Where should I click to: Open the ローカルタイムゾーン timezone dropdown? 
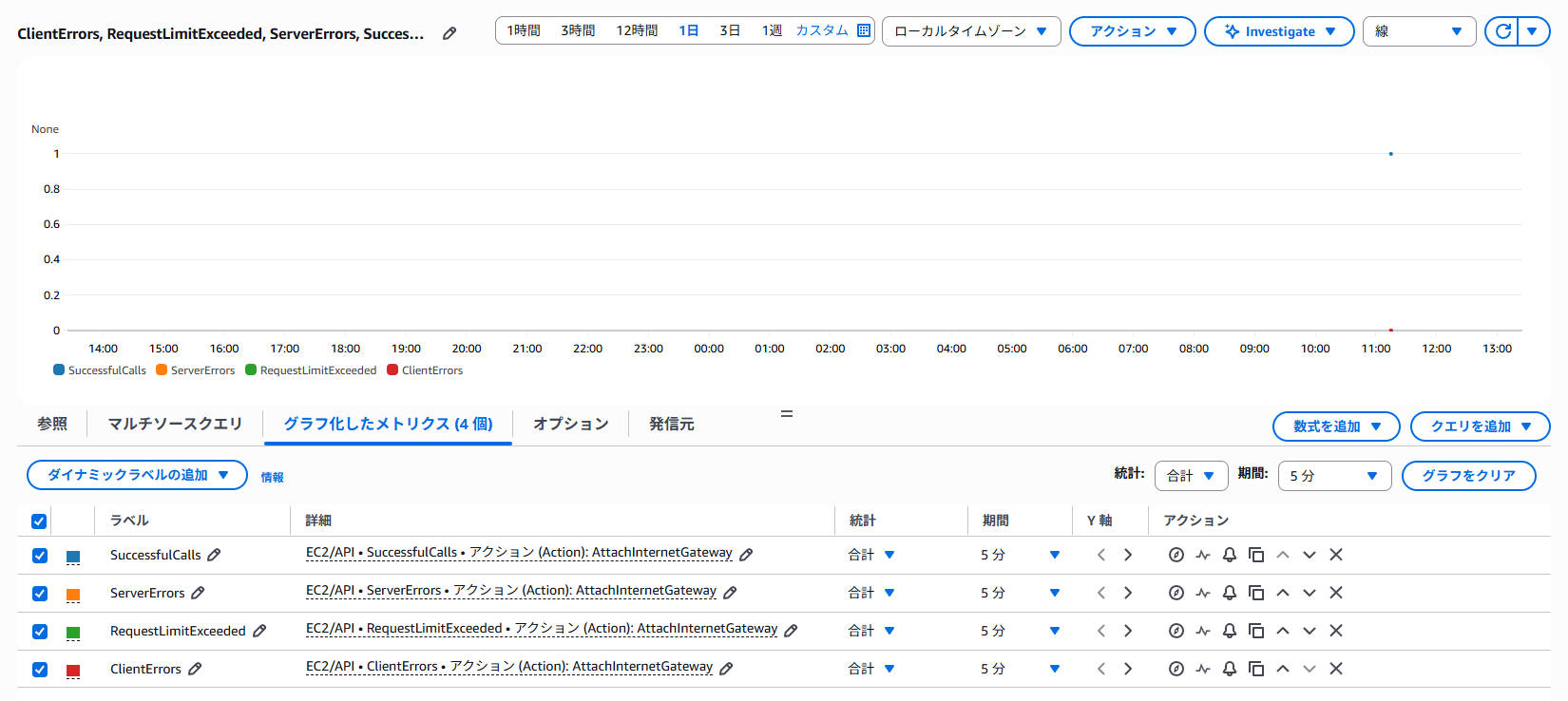click(x=971, y=31)
